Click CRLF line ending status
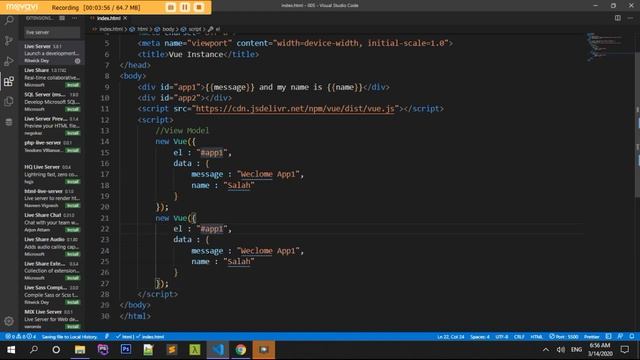640x360 pixels. point(519,337)
